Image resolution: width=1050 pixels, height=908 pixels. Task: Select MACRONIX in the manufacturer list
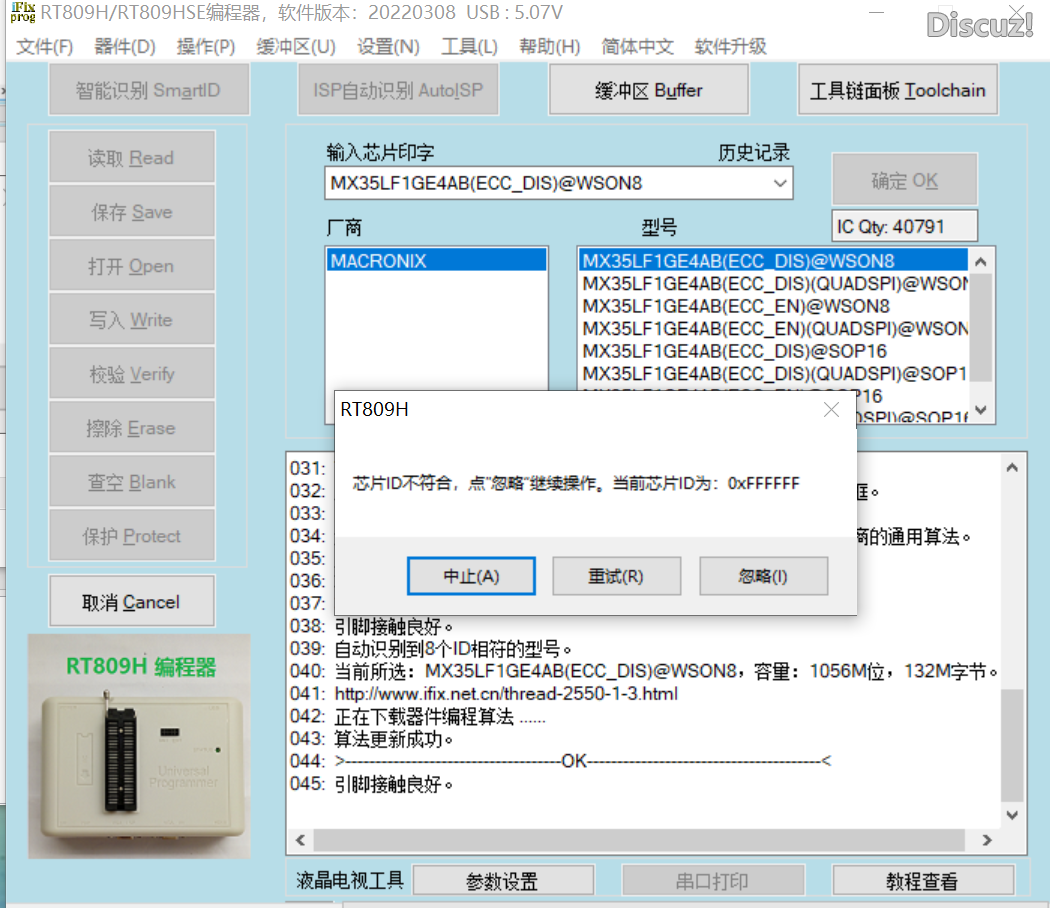tap(436, 259)
